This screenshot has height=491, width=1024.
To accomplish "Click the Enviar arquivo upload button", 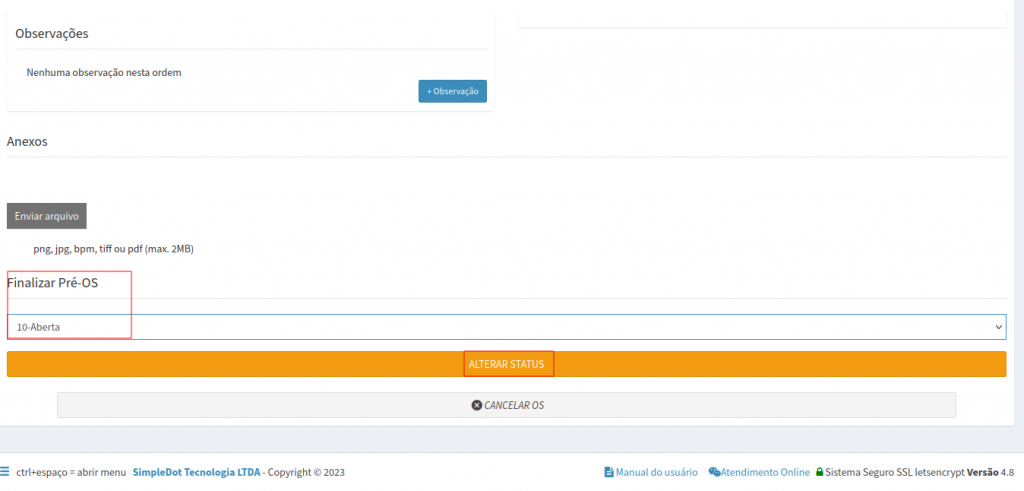I will click(47, 216).
